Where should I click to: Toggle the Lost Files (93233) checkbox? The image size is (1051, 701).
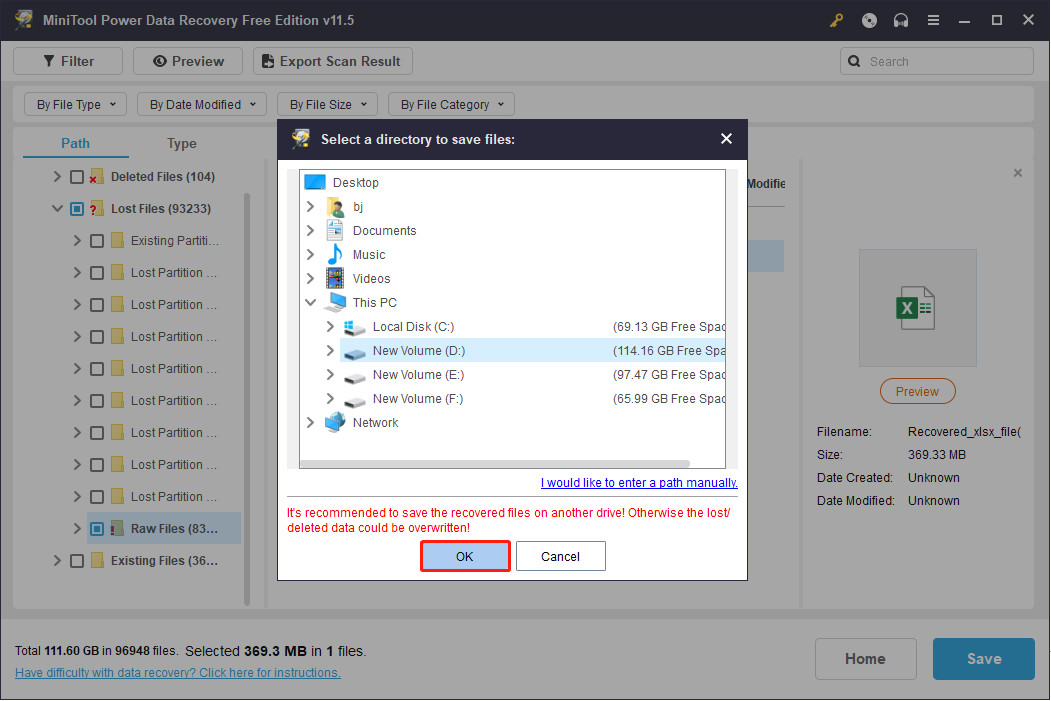pyautogui.click(x=77, y=209)
